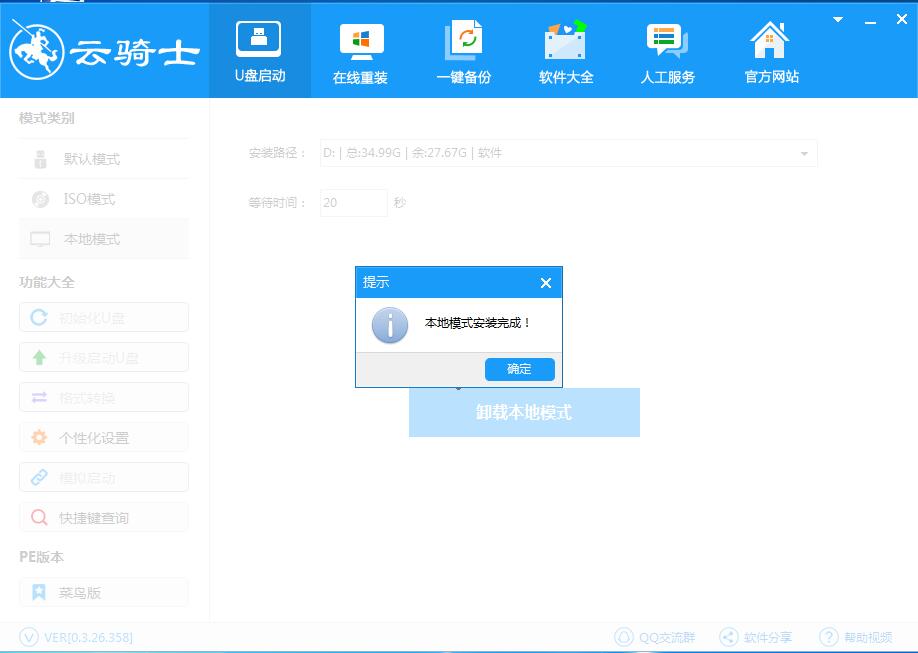Click the swap arrows icon for 格式转换
The image size is (918, 653).
pos(39,398)
